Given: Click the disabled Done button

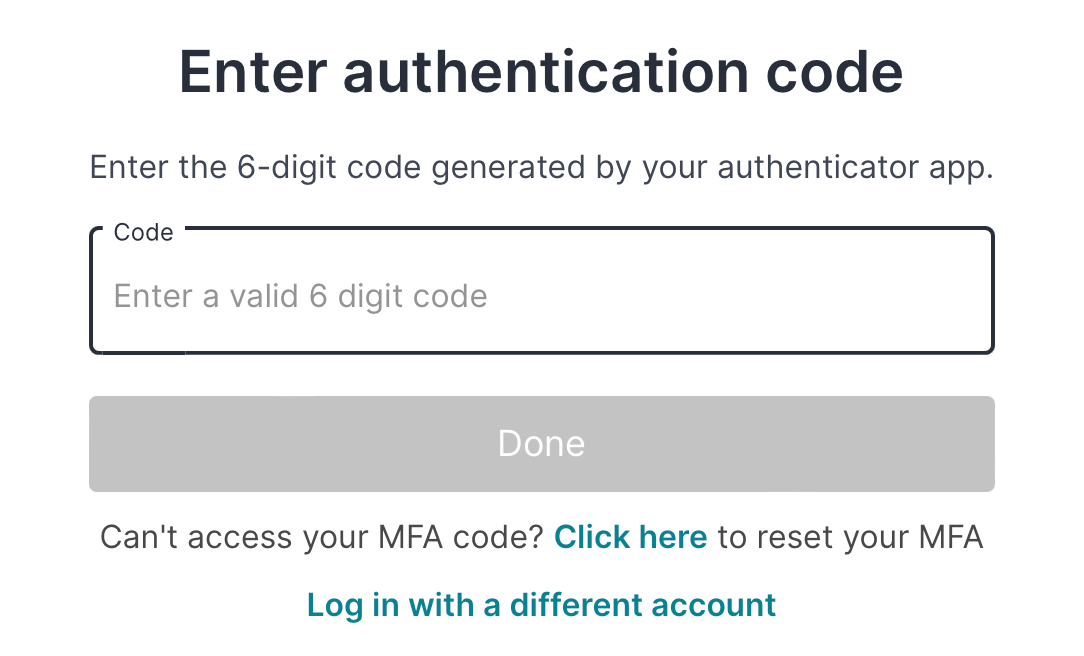Looking at the screenshot, I should 541,444.
